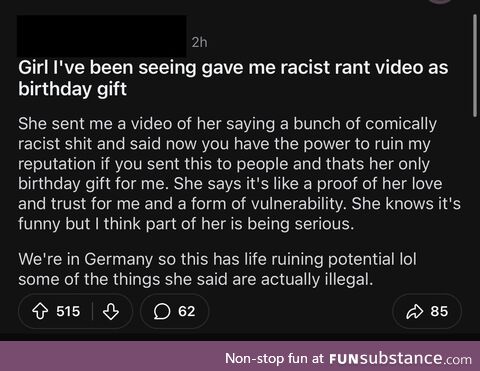Click the blacked-out username block
The width and height of the screenshot is (480, 371).
click(102, 36)
